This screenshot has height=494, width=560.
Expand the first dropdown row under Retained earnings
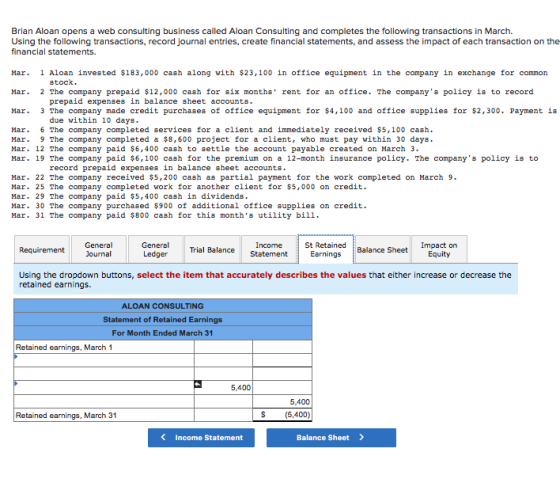pos(104,360)
